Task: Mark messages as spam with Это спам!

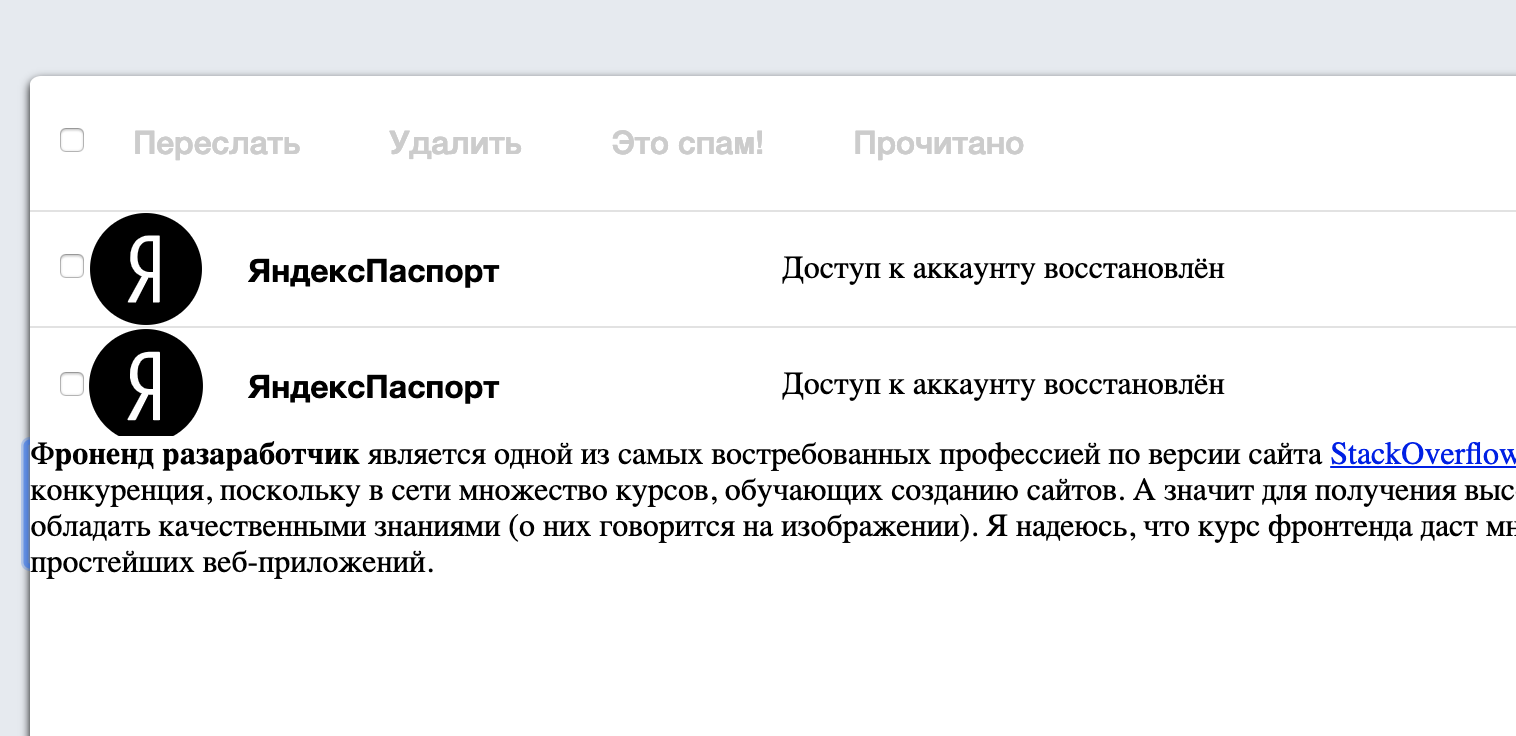Action: (x=687, y=143)
